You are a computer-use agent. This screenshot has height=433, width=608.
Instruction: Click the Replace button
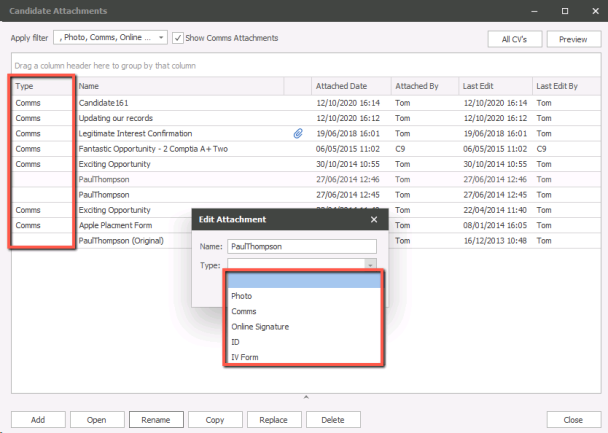coord(274,420)
